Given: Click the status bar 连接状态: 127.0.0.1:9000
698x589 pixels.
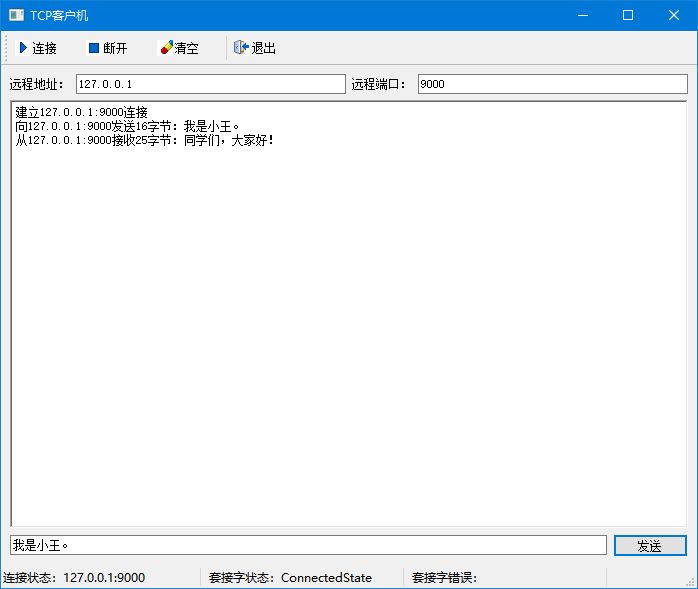Looking at the screenshot, I should (x=74, y=577).
